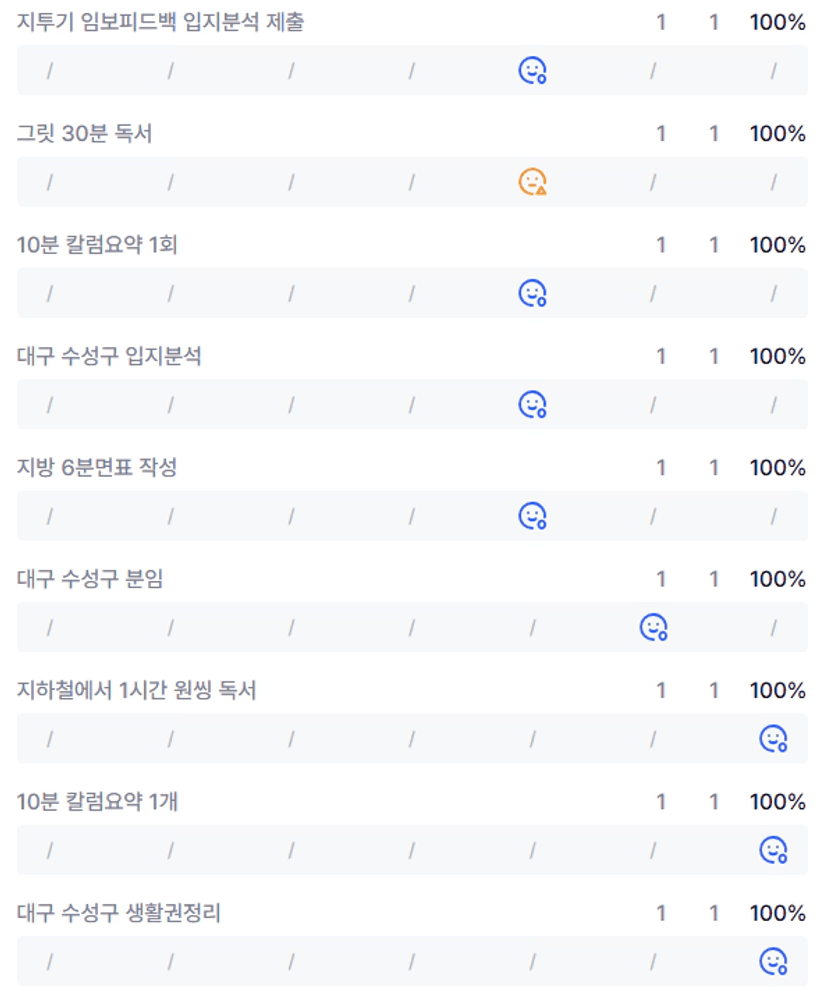Click the 10분 칼럼요약 1개 title

pos(98,802)
